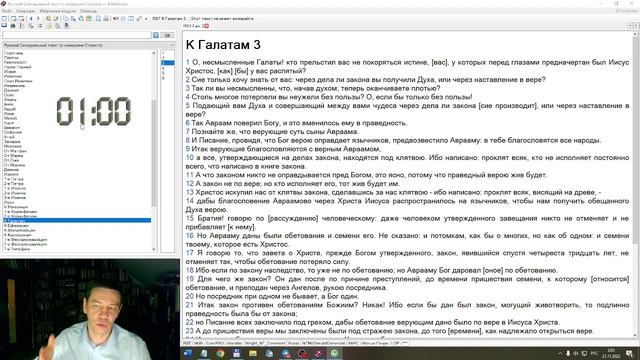Open the Помощь menu
The width and height of the screenshot is (640, 360).
[88, 11]
